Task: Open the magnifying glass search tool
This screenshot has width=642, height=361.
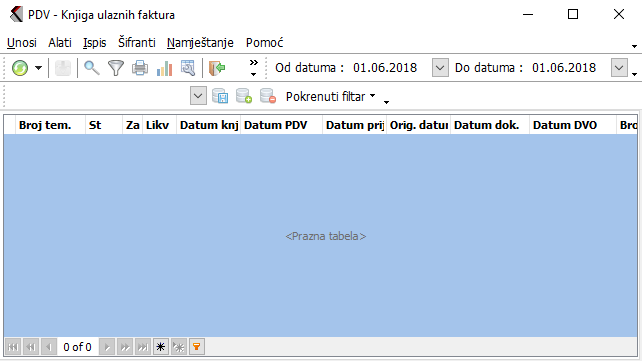Action: pyautogui.click(x=92, y=68)
